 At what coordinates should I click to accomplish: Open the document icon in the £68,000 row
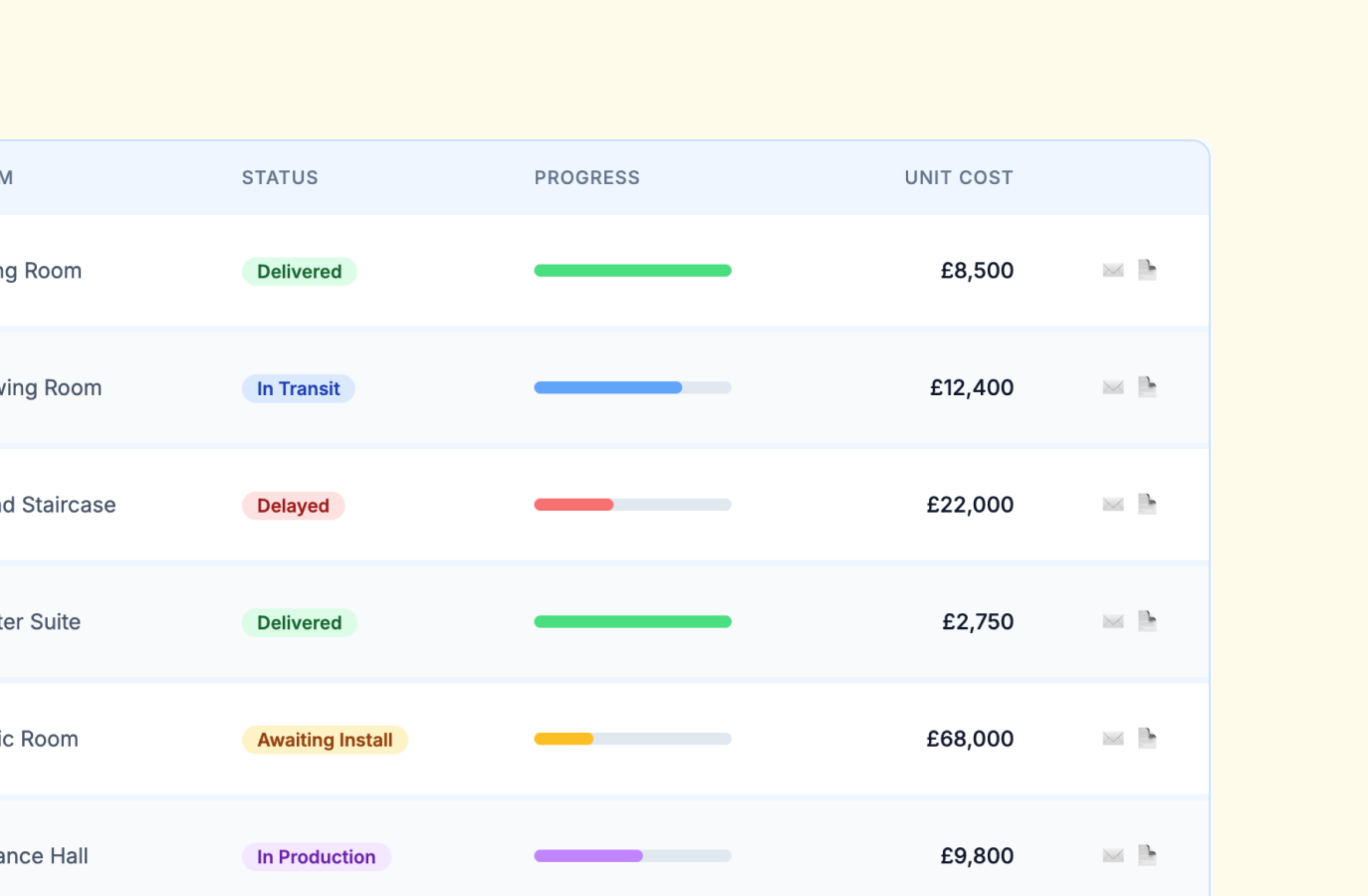pyautogui.click(x=1147, y=739)
